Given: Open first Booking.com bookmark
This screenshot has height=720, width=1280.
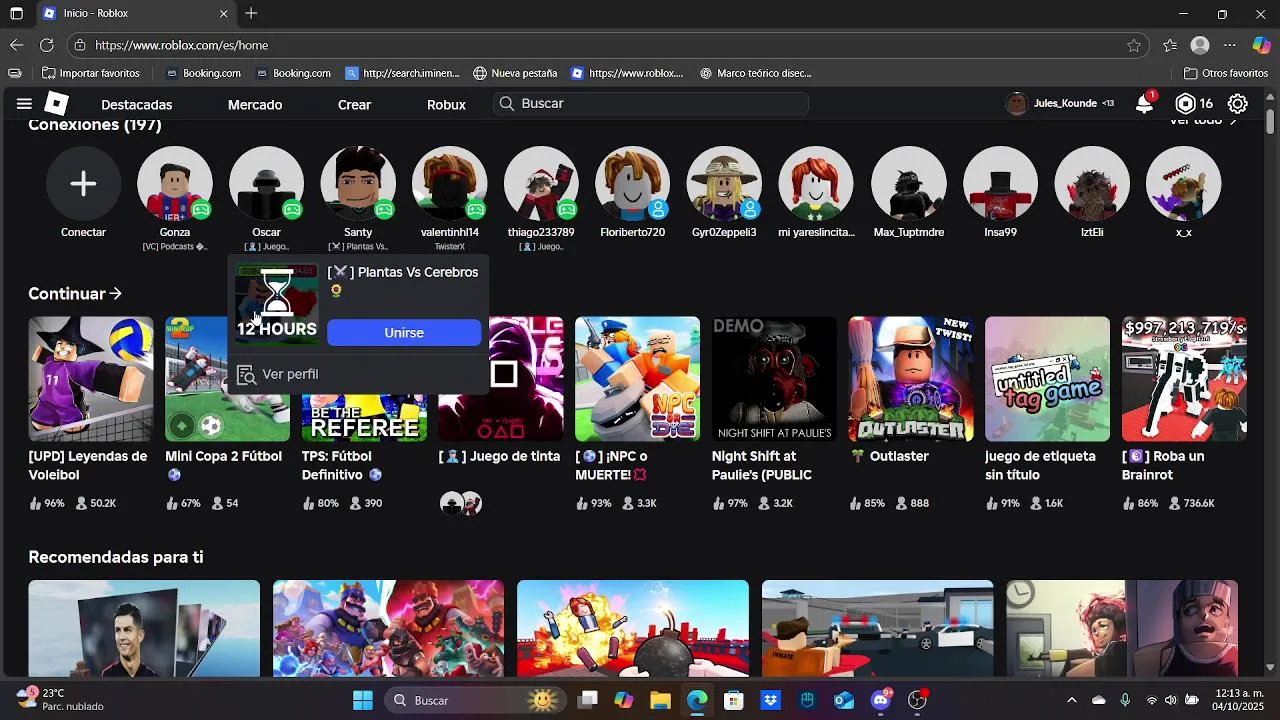Looking at the screenshot, I should click(203, 73).
